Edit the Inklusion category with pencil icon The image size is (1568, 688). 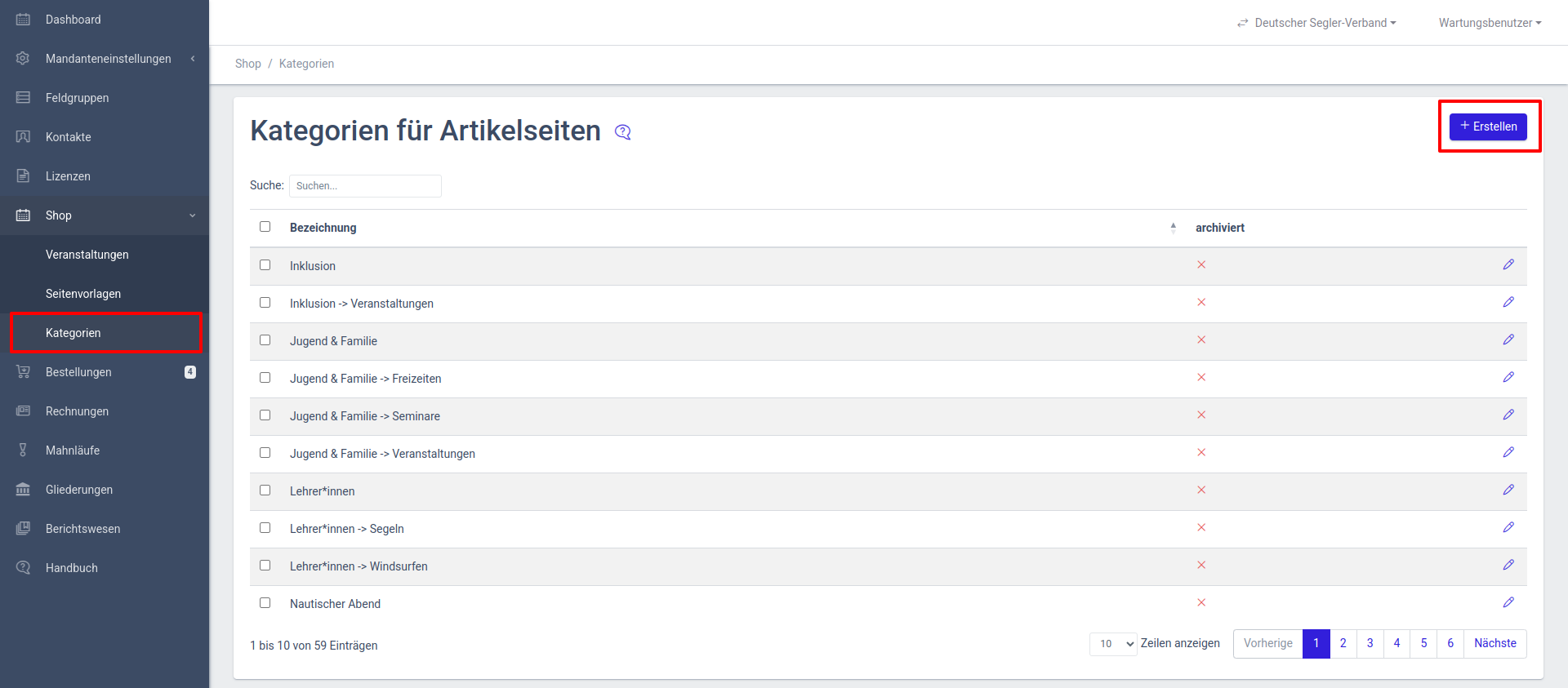1508,264
